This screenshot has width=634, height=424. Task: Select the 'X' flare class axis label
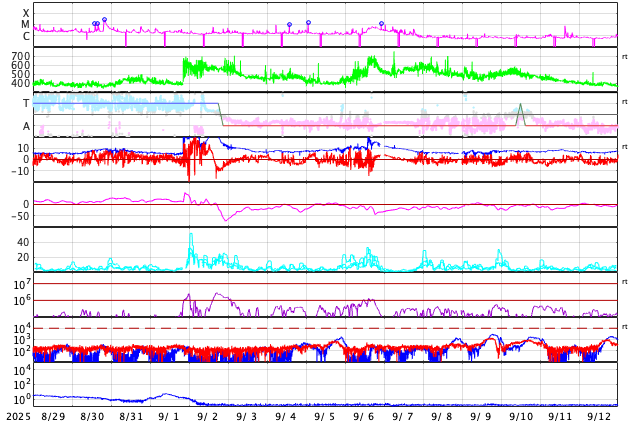click(26, 13)
